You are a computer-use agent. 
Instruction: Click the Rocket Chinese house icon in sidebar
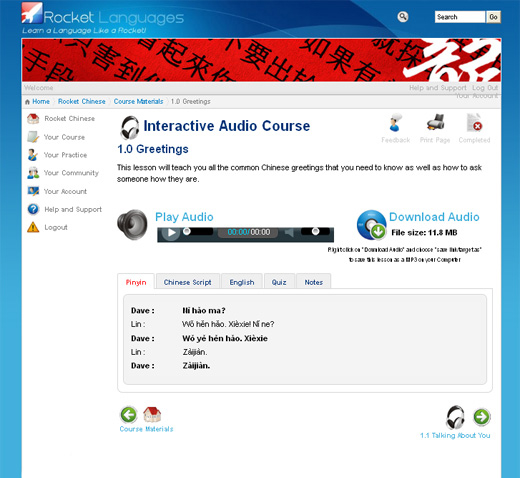click(33, 118)
